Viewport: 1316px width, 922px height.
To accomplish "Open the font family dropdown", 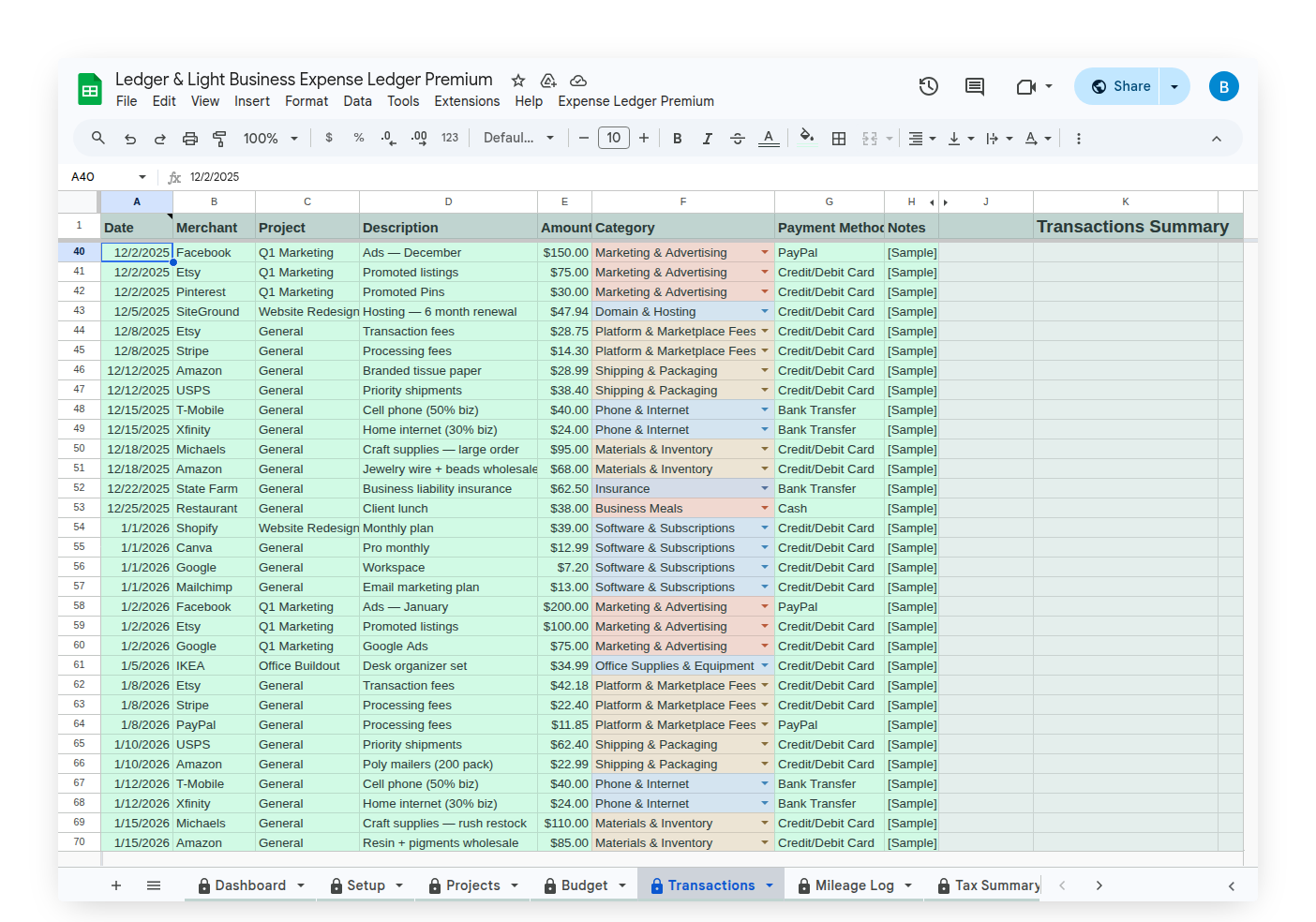I will (x=518, y=138).
